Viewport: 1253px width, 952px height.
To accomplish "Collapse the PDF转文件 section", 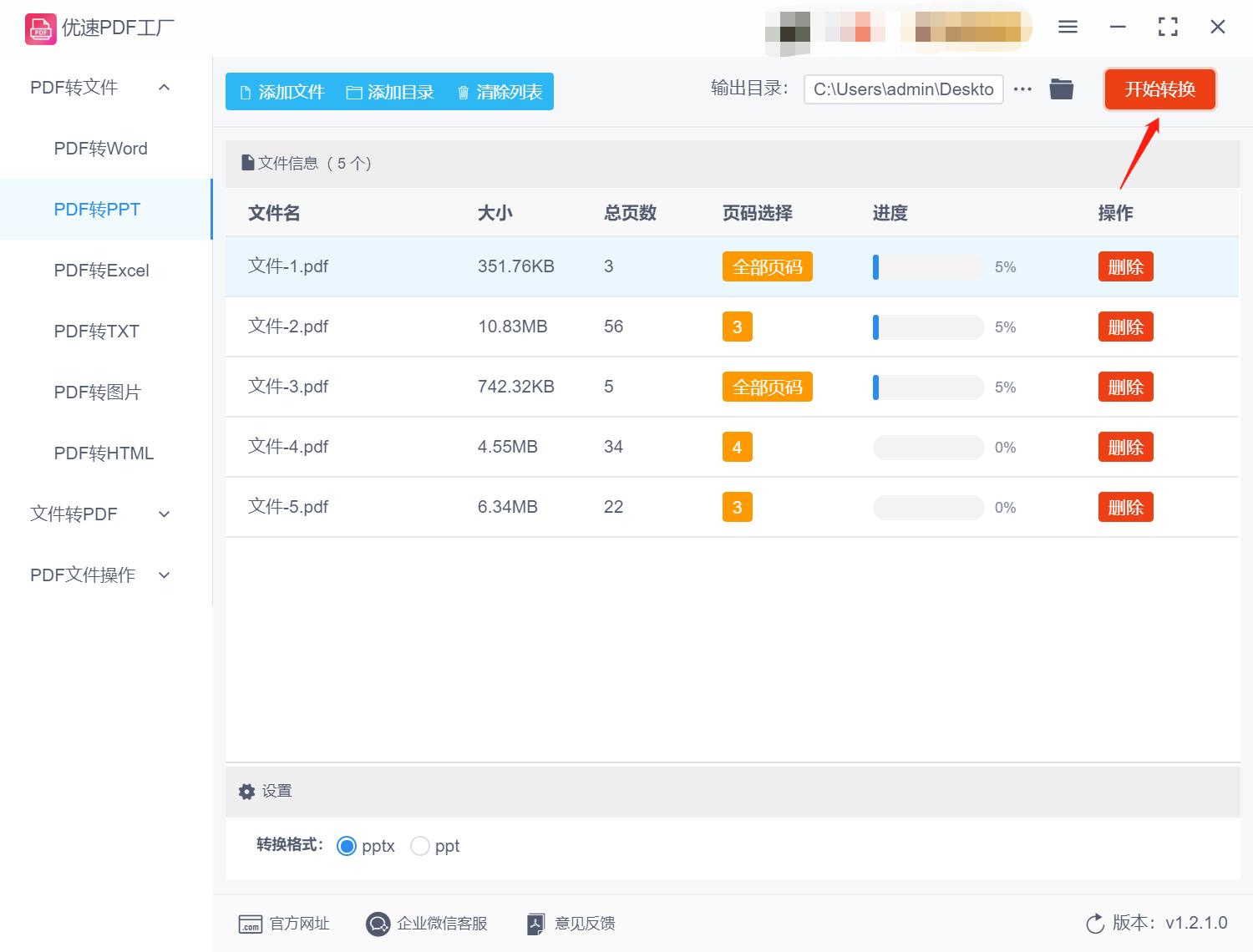I will (x=164, y=87).
